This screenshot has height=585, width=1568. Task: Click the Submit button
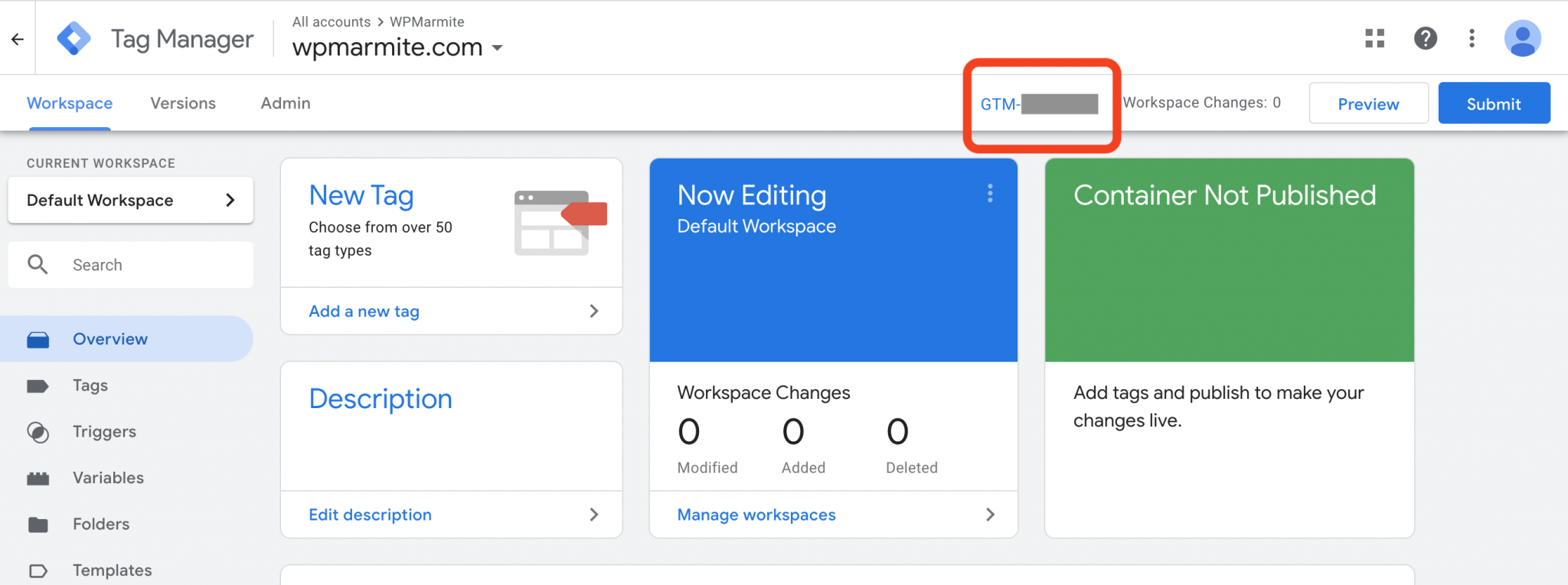click(1494, 103)
